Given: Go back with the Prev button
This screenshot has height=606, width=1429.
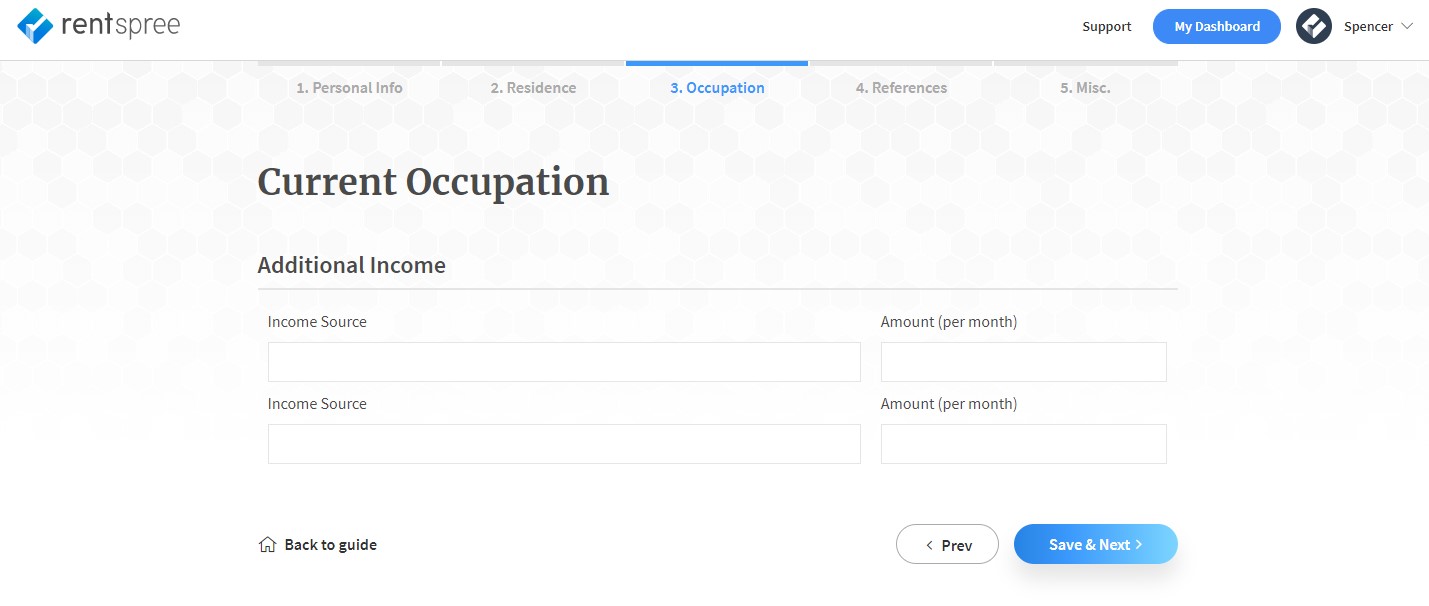Looking at the screenshot, I should click(947, 544).
